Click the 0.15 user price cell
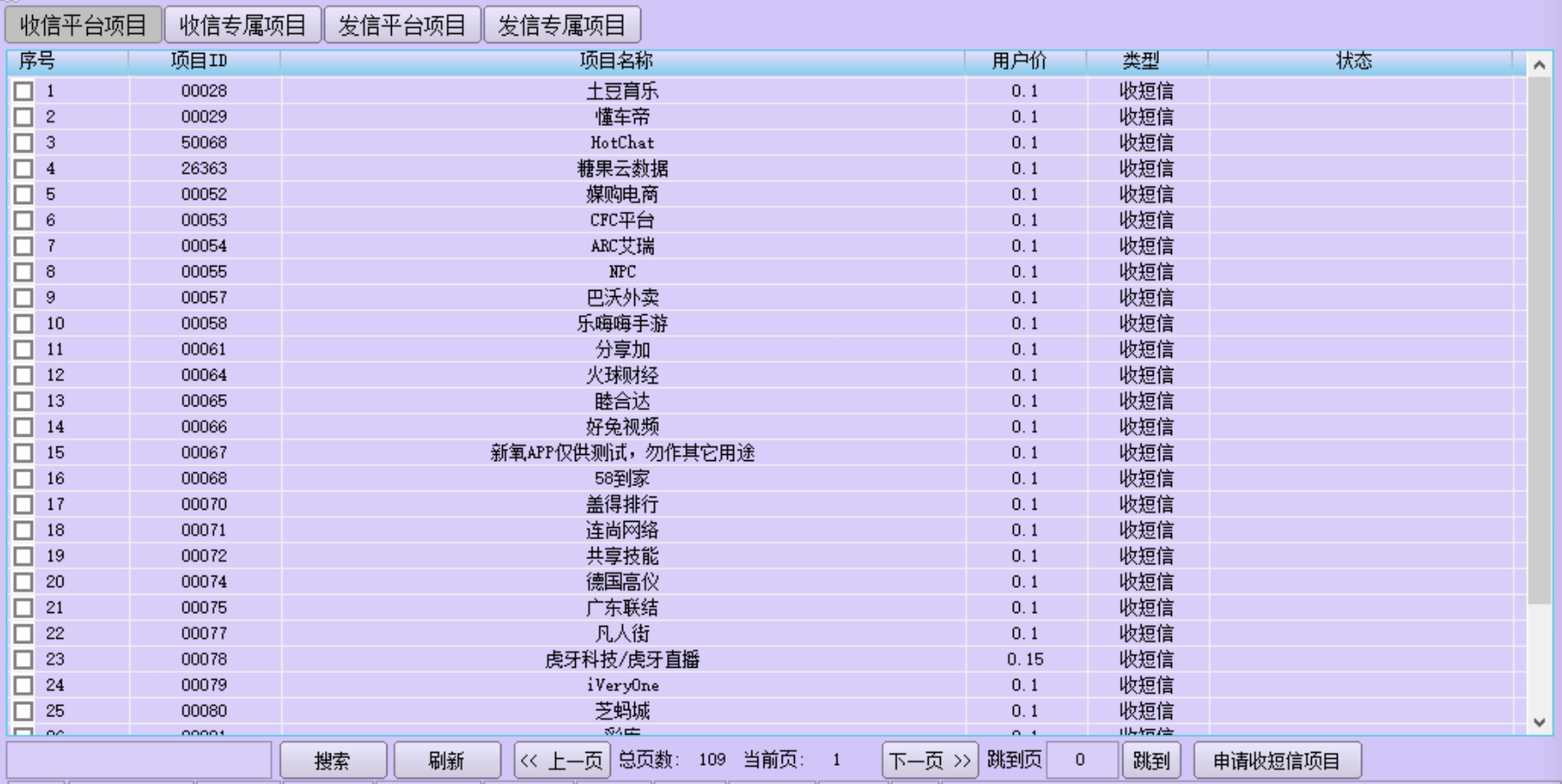The height and width of the screenshot is (784, 1562). (x=1025, y=660)
